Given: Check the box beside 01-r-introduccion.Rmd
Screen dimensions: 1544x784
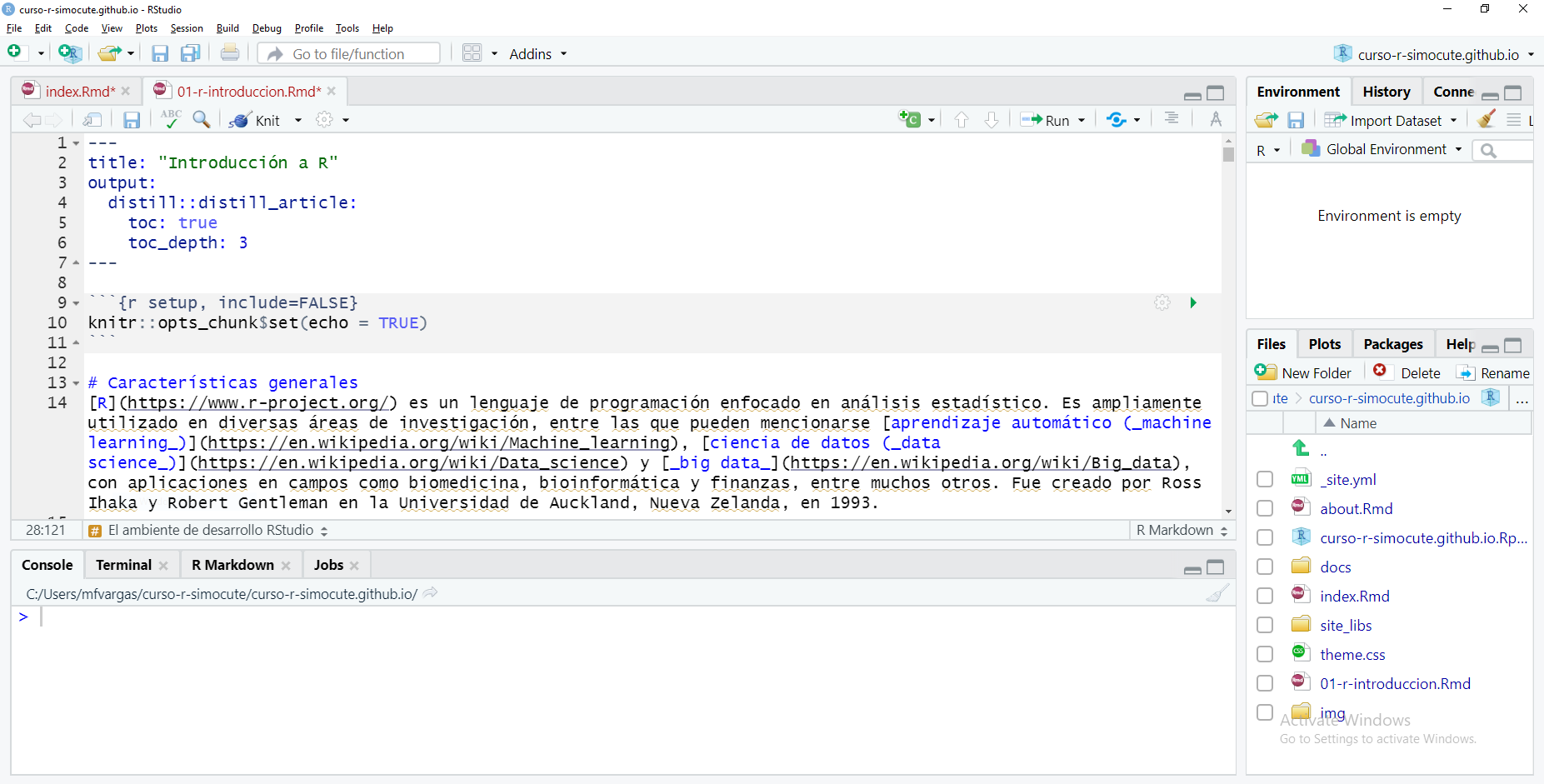Looking at the screenshot, I should pos(1265,683).
